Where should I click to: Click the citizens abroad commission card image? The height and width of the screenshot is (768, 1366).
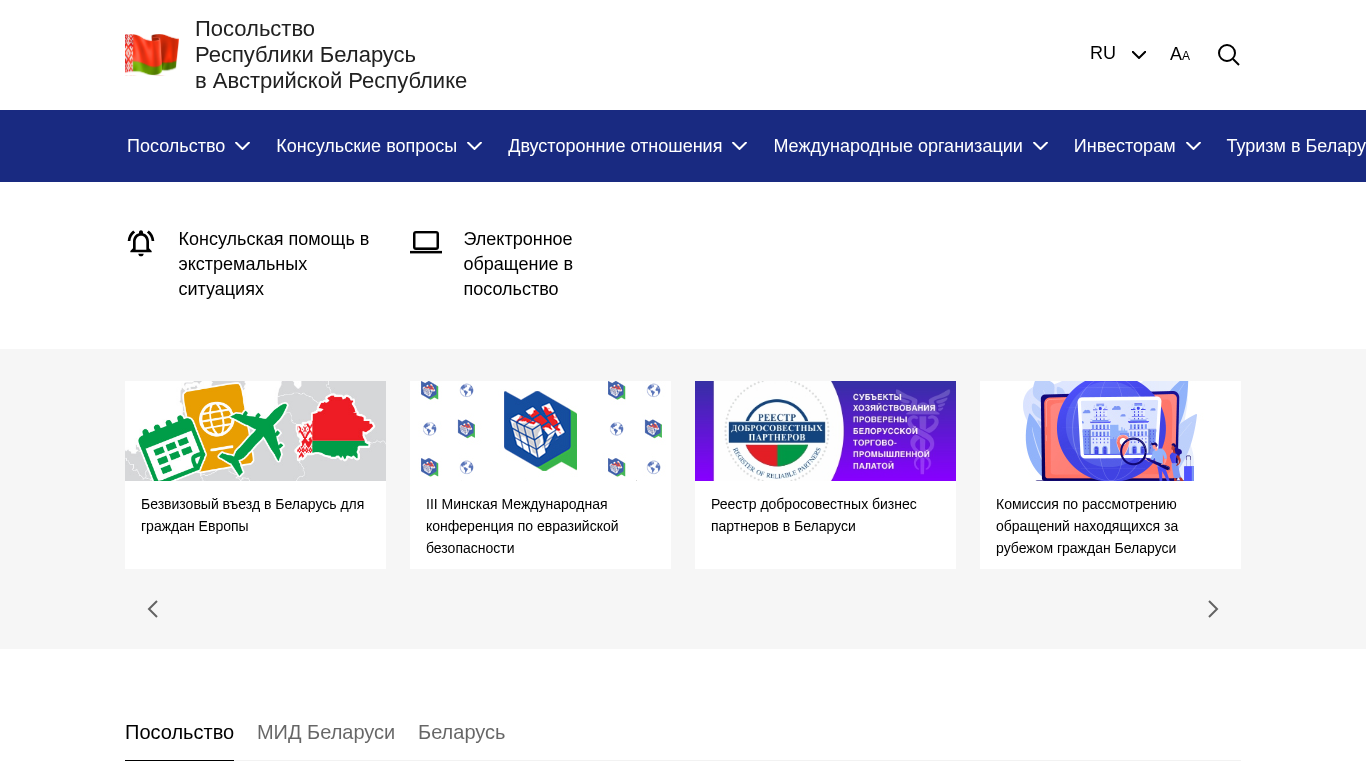click(1110, 431)
